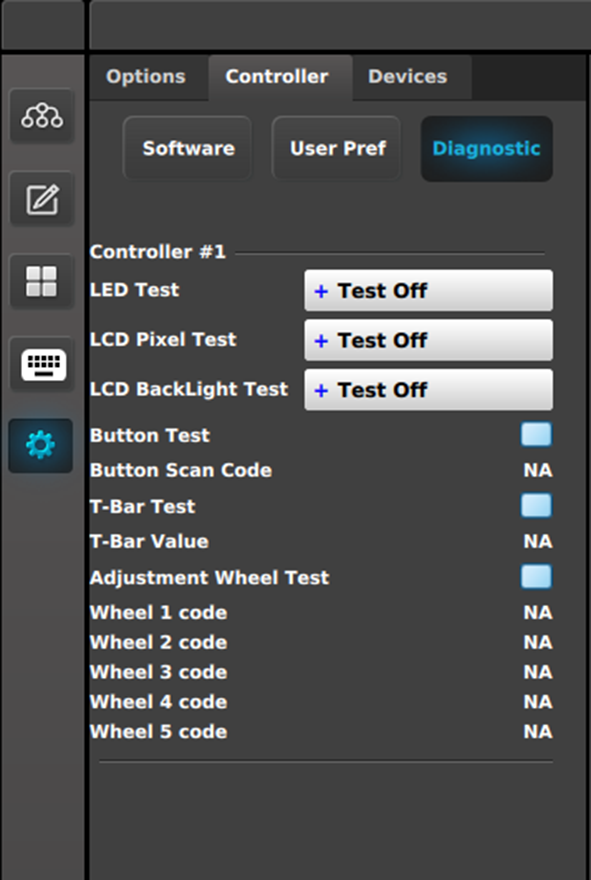Click the settings gear sidebar icon
Screen dimensions: 591x880
click(40, 446)
